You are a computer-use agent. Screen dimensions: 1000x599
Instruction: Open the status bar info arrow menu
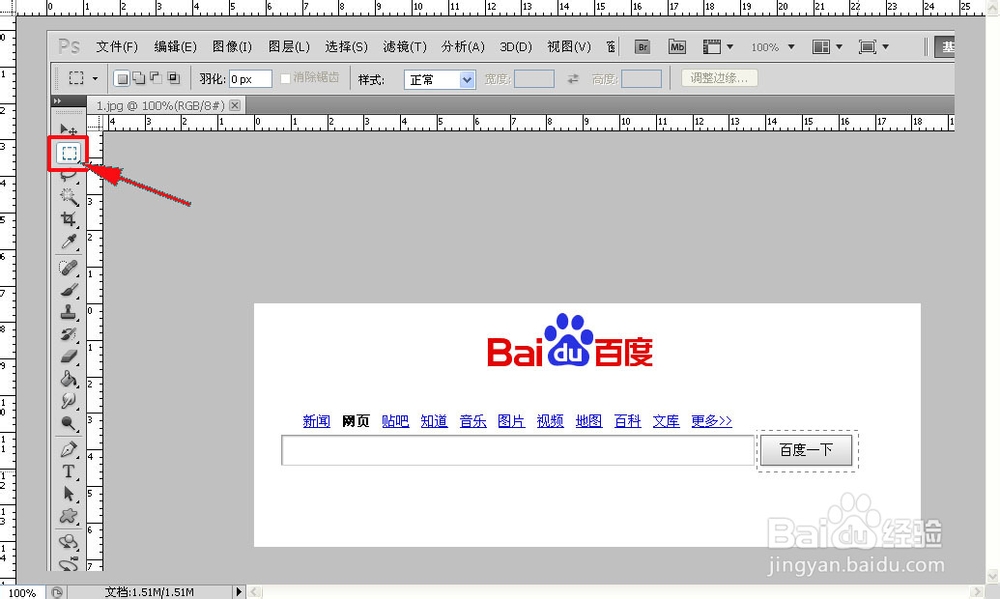tap(239, 592)
